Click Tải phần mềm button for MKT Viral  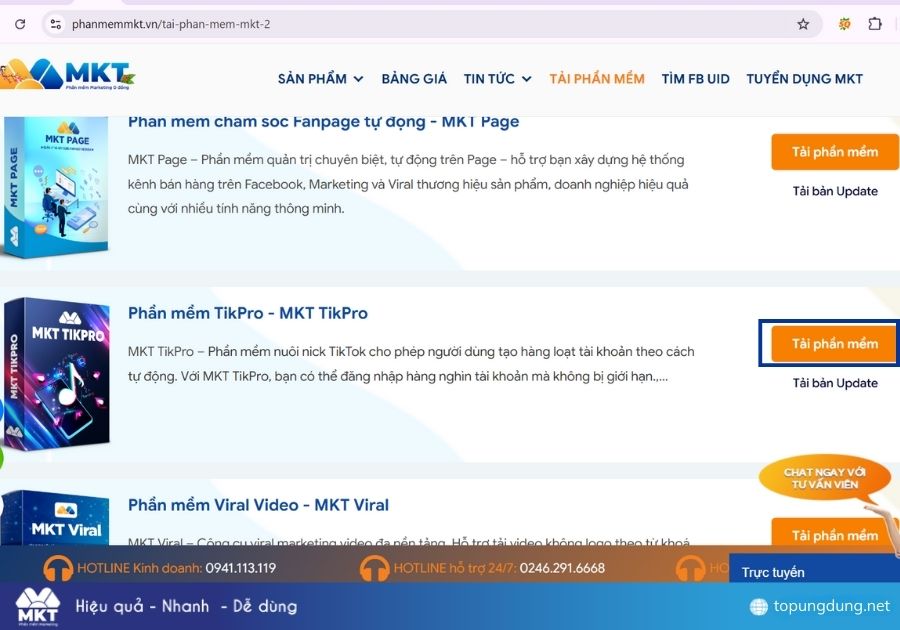(x=835, y=532)
